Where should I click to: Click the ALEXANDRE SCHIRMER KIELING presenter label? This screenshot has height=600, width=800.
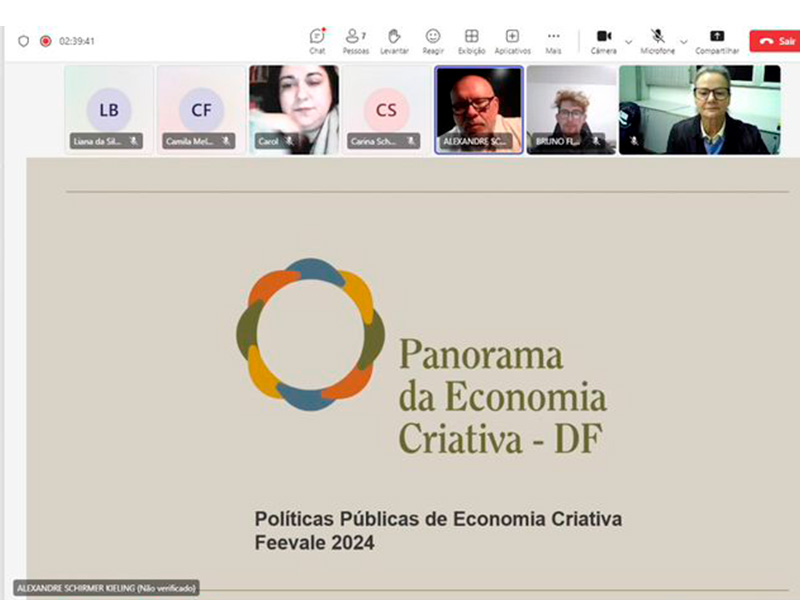(x=106, y=588)
